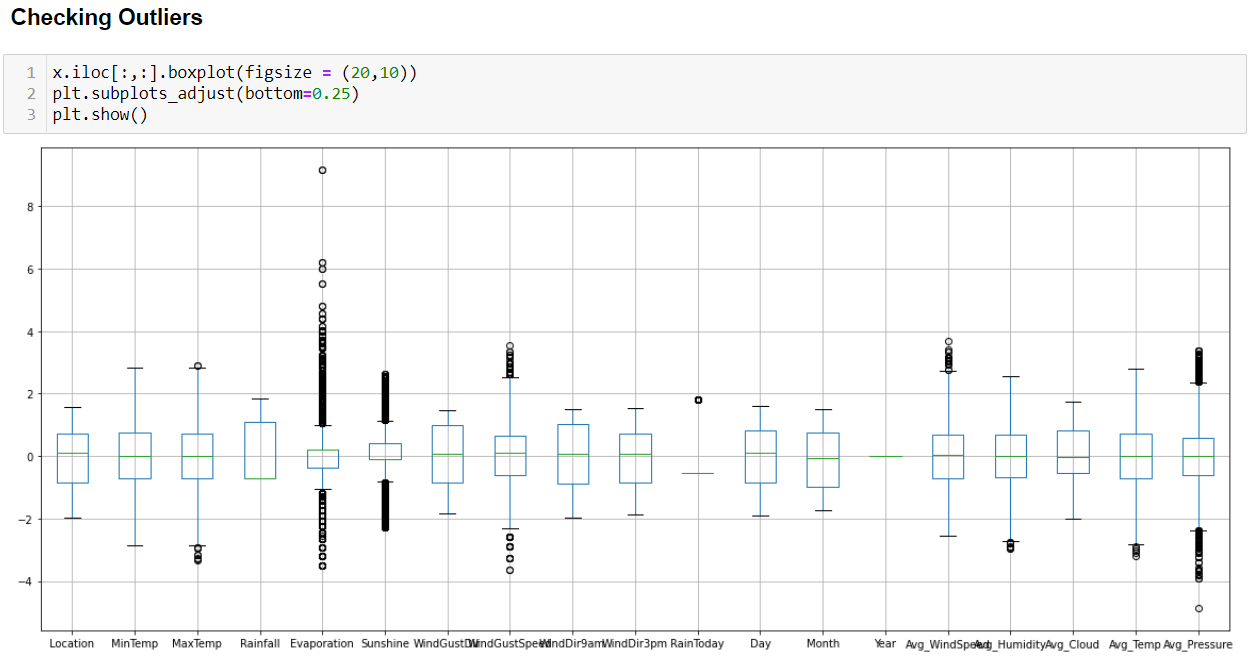Click the RainToday outlier point near value 2
This screenshot has height=661, width=1252.
698,400
